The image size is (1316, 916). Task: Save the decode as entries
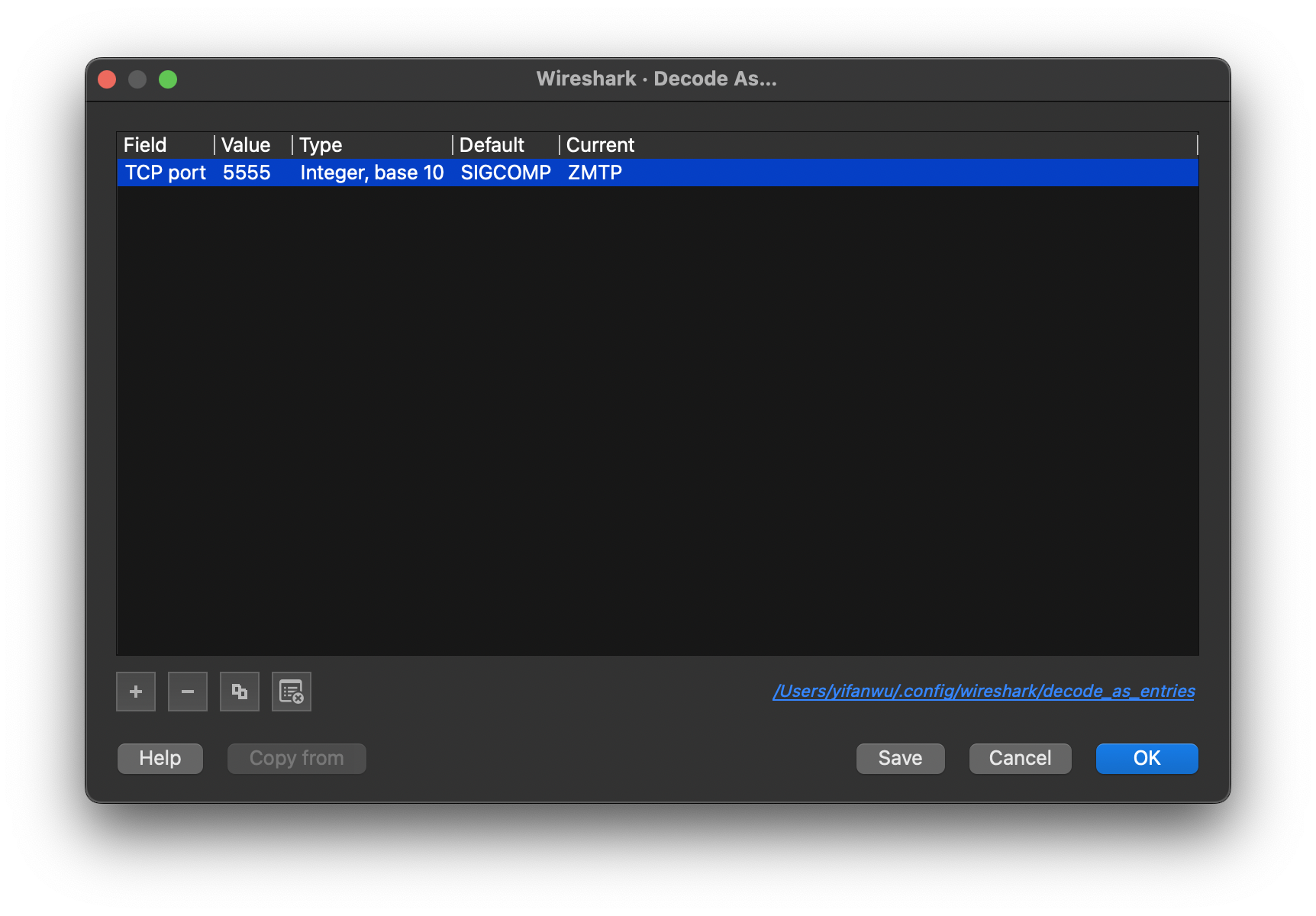901,758
